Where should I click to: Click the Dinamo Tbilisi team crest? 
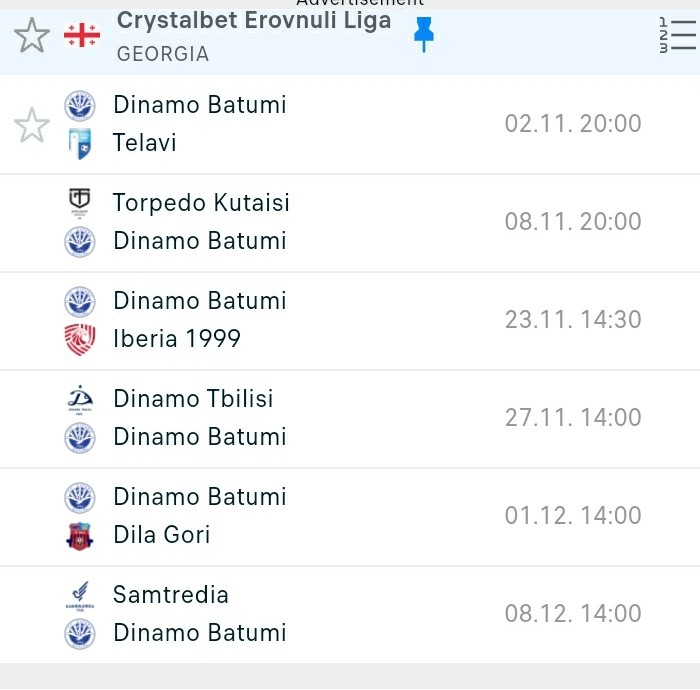coord(80,399)
